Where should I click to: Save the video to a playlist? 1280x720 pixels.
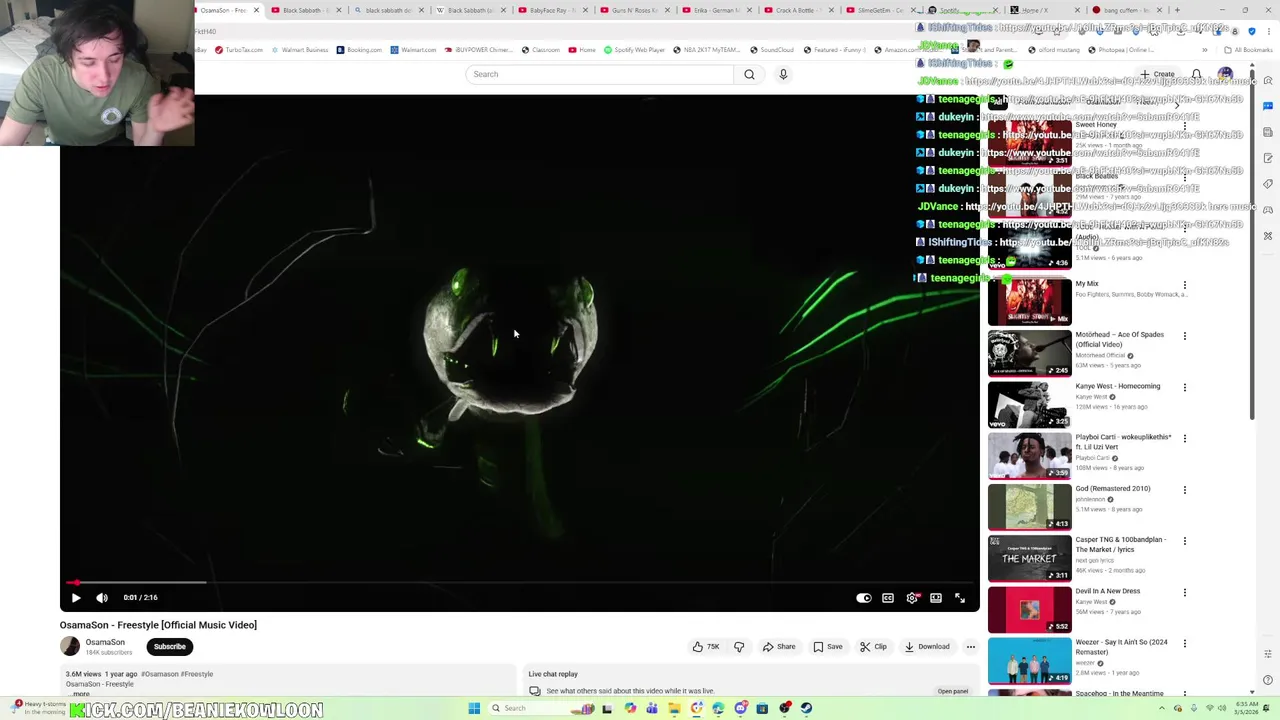click(827, 647)
